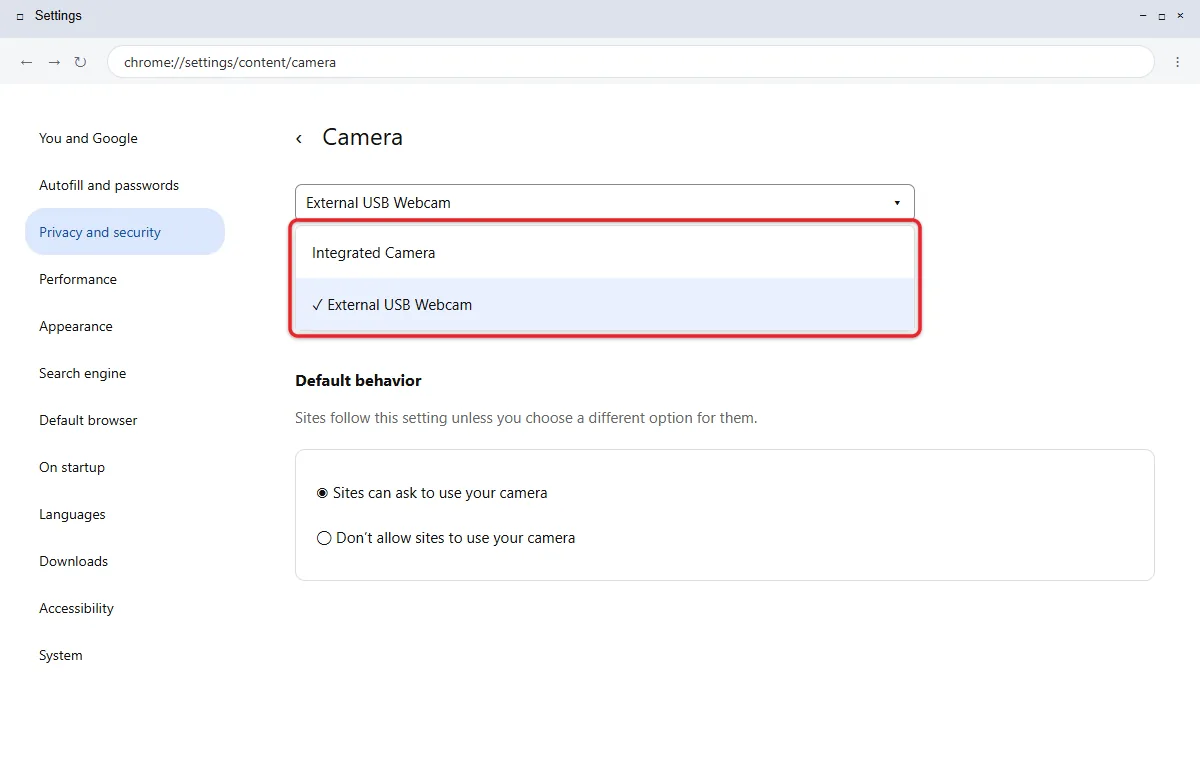The width and height of the screenshot is (1200, 760).
Task: Click the 'Camera' page title
Action: coord(362,138)
